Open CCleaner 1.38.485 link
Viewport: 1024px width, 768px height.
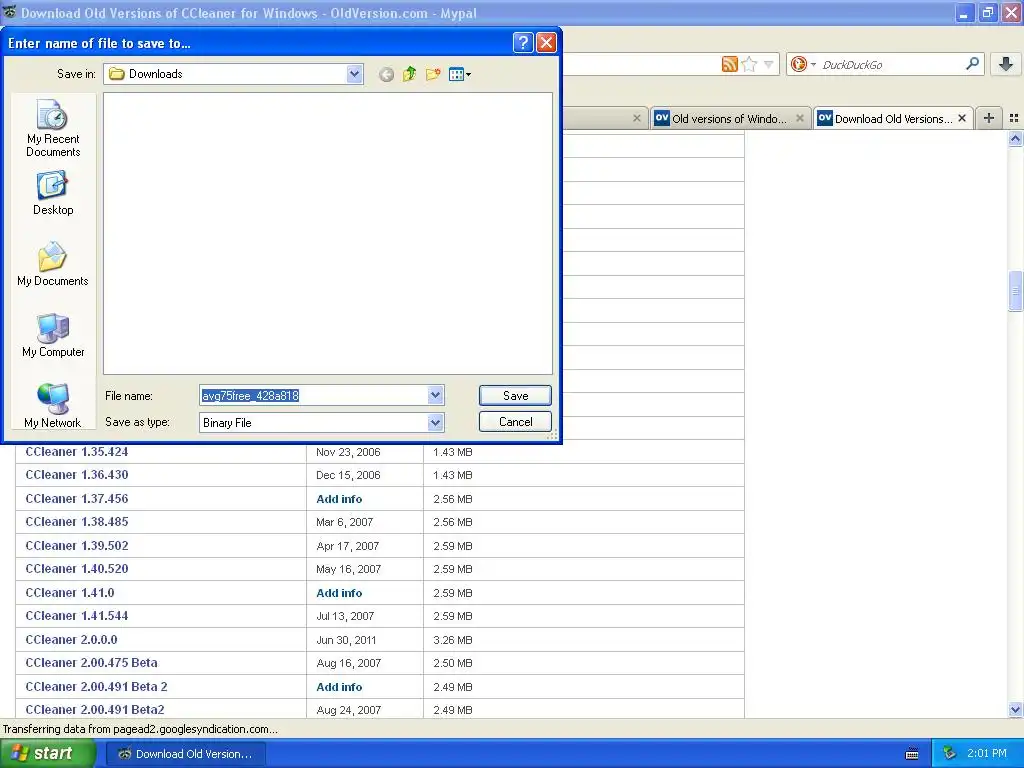(x=76, y=522)
